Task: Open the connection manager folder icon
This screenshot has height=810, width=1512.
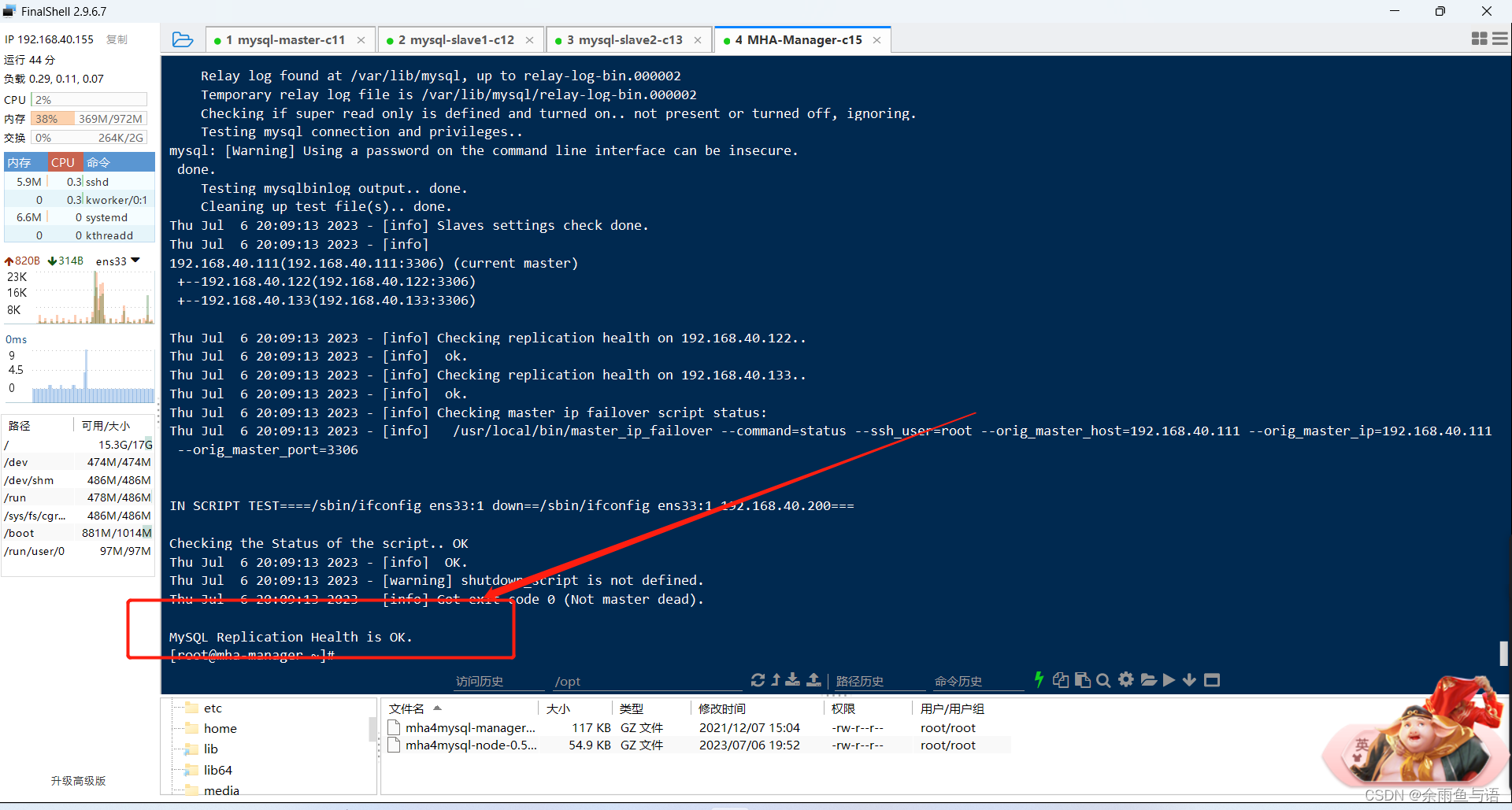Action: [183, 39]
